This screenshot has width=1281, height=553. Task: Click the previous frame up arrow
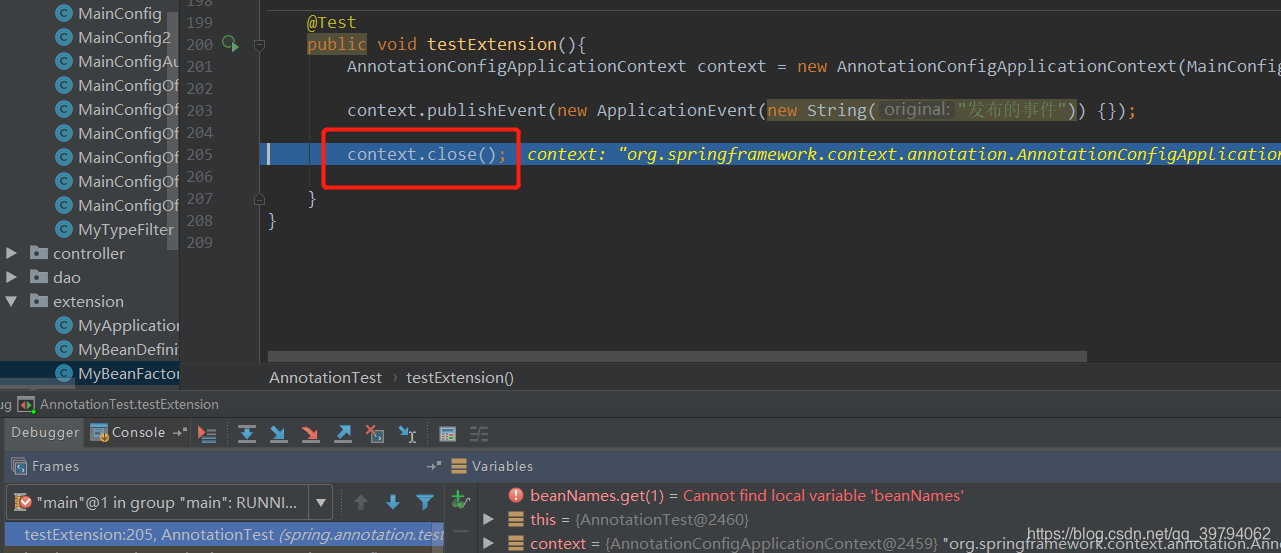click(x=361, y=502)
